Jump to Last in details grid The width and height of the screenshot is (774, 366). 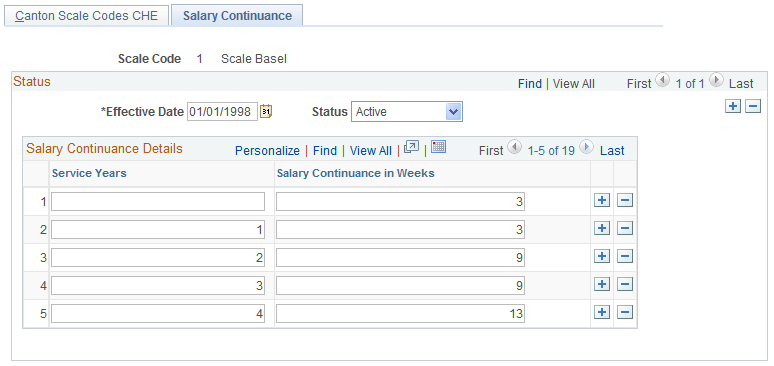612,151
